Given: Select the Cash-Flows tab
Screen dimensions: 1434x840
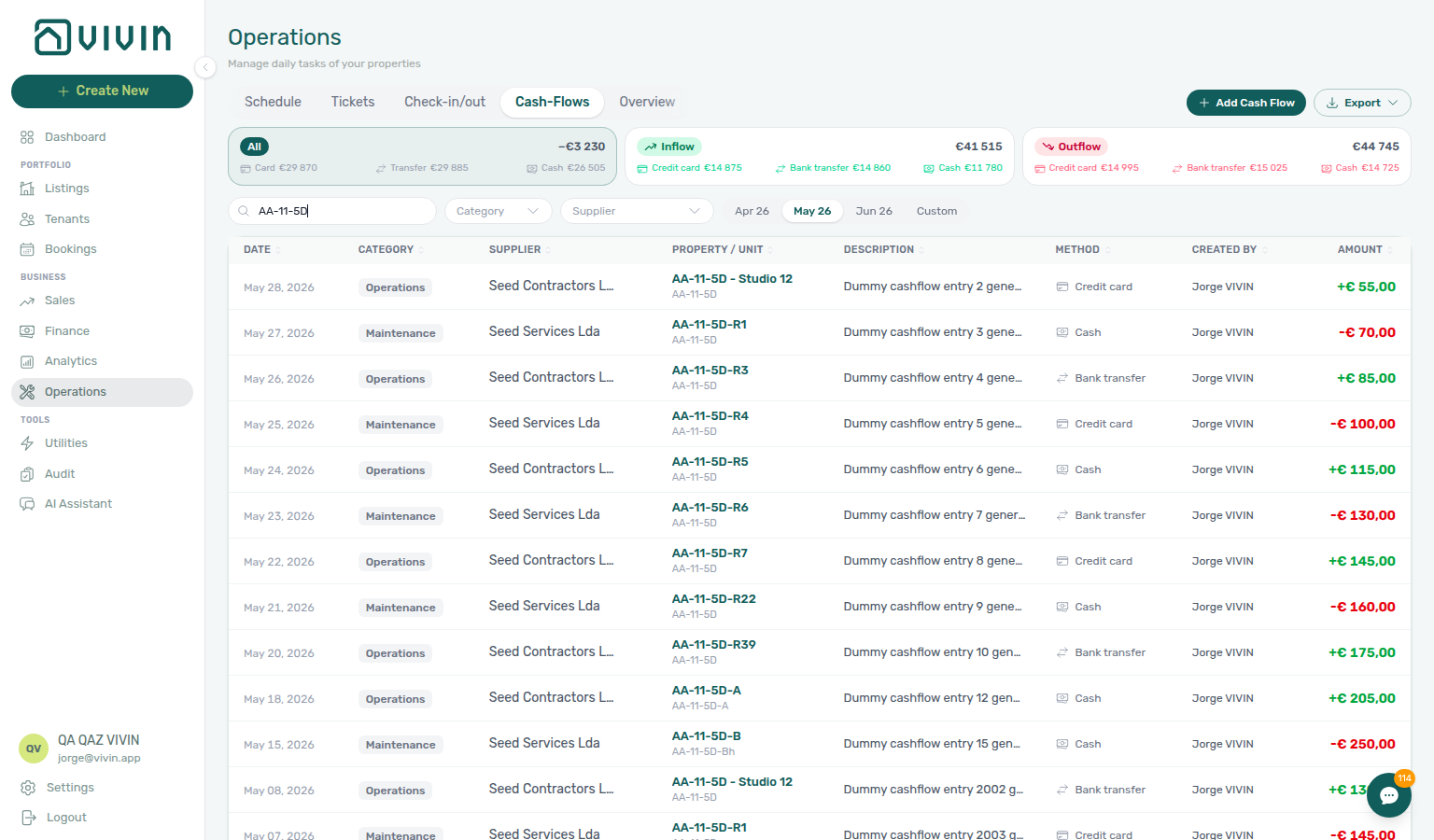Looking at the screenshot, I should [553, 102].
